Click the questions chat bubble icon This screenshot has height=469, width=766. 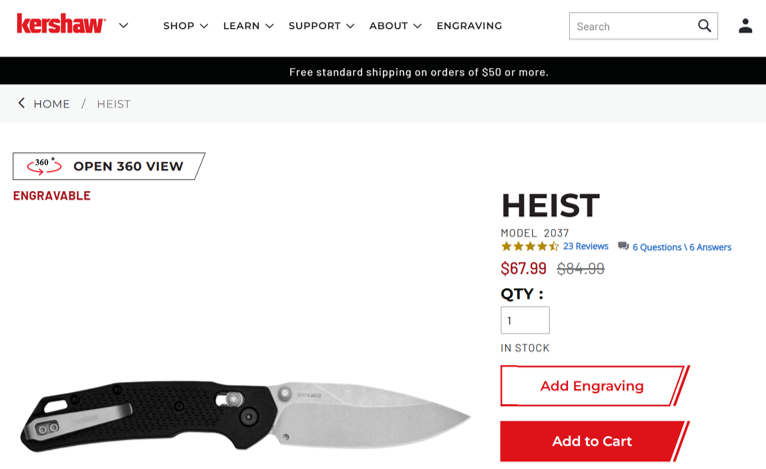[x=623, y=246]
